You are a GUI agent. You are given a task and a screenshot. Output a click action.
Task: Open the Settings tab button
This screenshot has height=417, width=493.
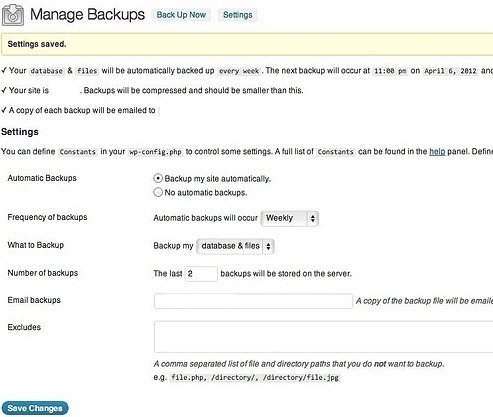(x=237, y=15)
